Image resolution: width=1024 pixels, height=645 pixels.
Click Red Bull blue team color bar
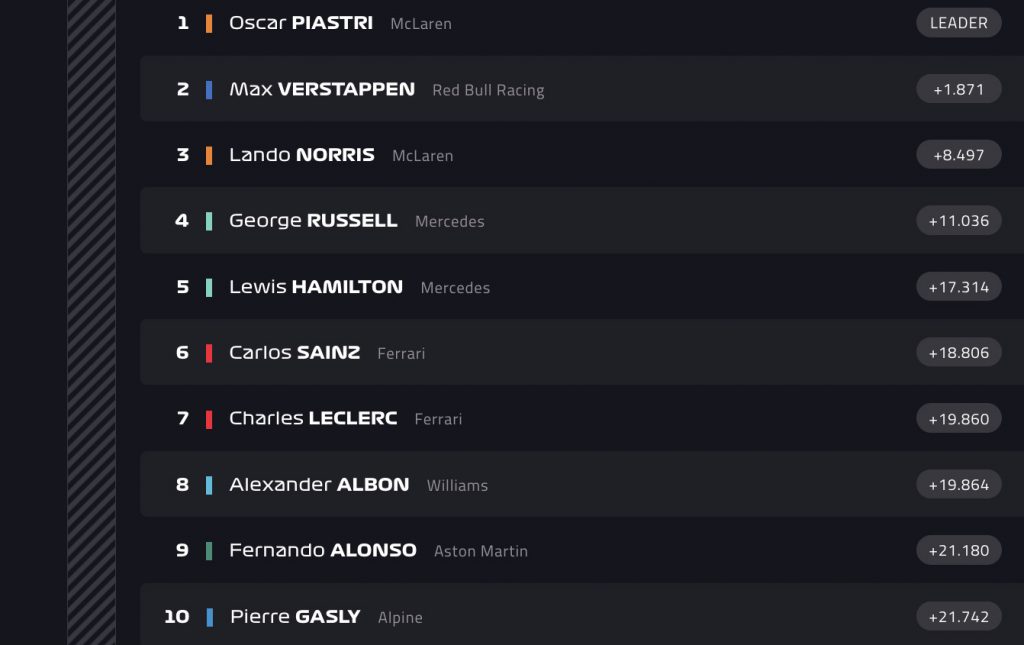tap(209, 89)
